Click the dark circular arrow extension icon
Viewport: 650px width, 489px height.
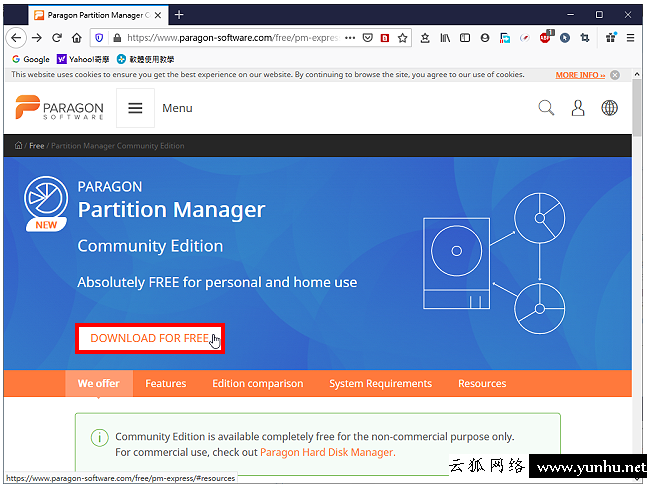[x=565, y=38]
